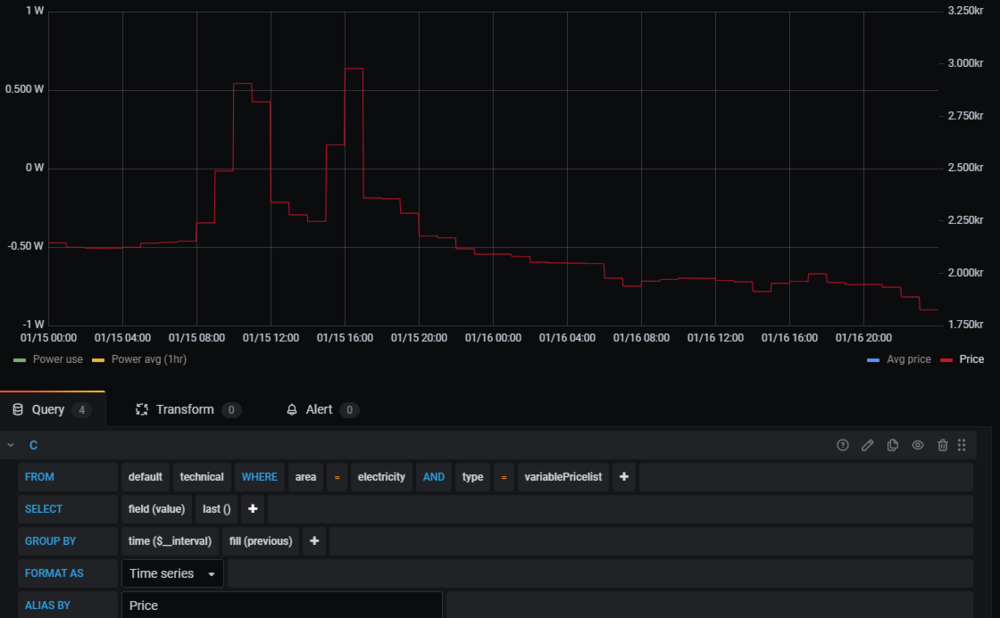
Task: Click the drag handle of query C
Action: pos(962,445)
